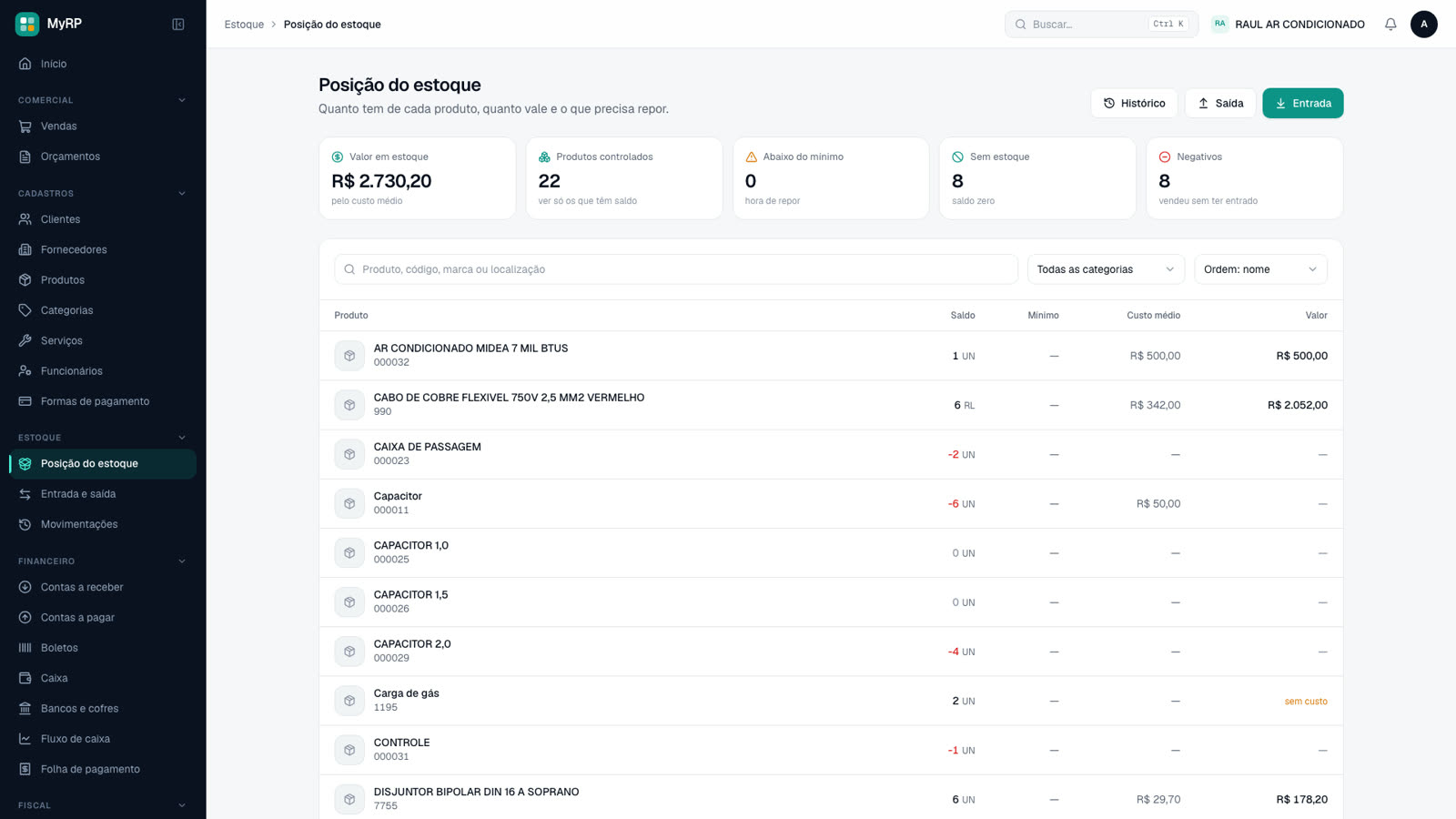The width and height of the screenshot is (1456, 819).
Task: Open the Todas as categorias dropdown
Action: coord(1106,269)
